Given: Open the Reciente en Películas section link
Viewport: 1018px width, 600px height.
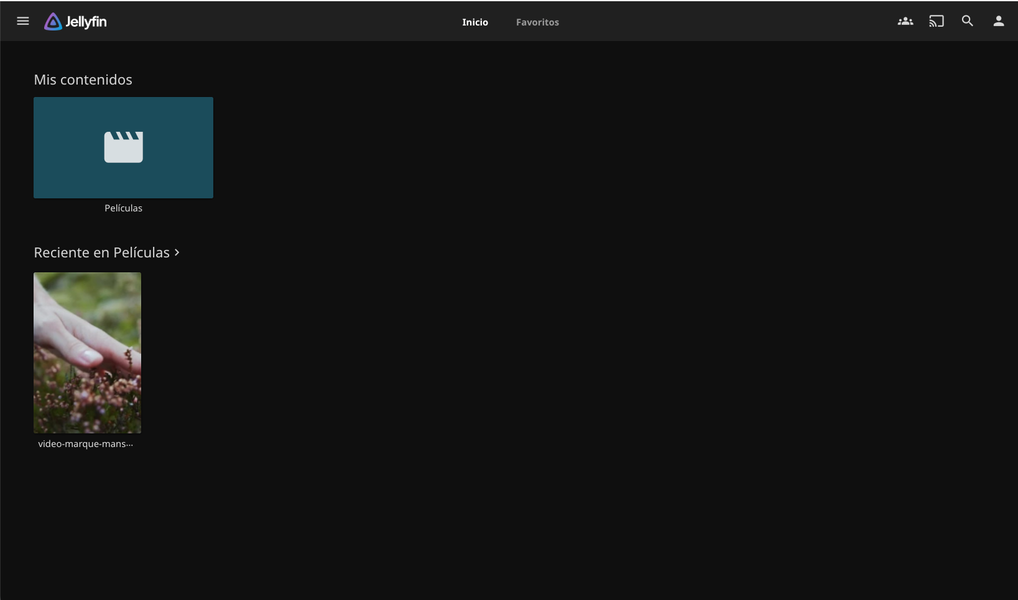Looking at the screenshot, I should point(101,253).
